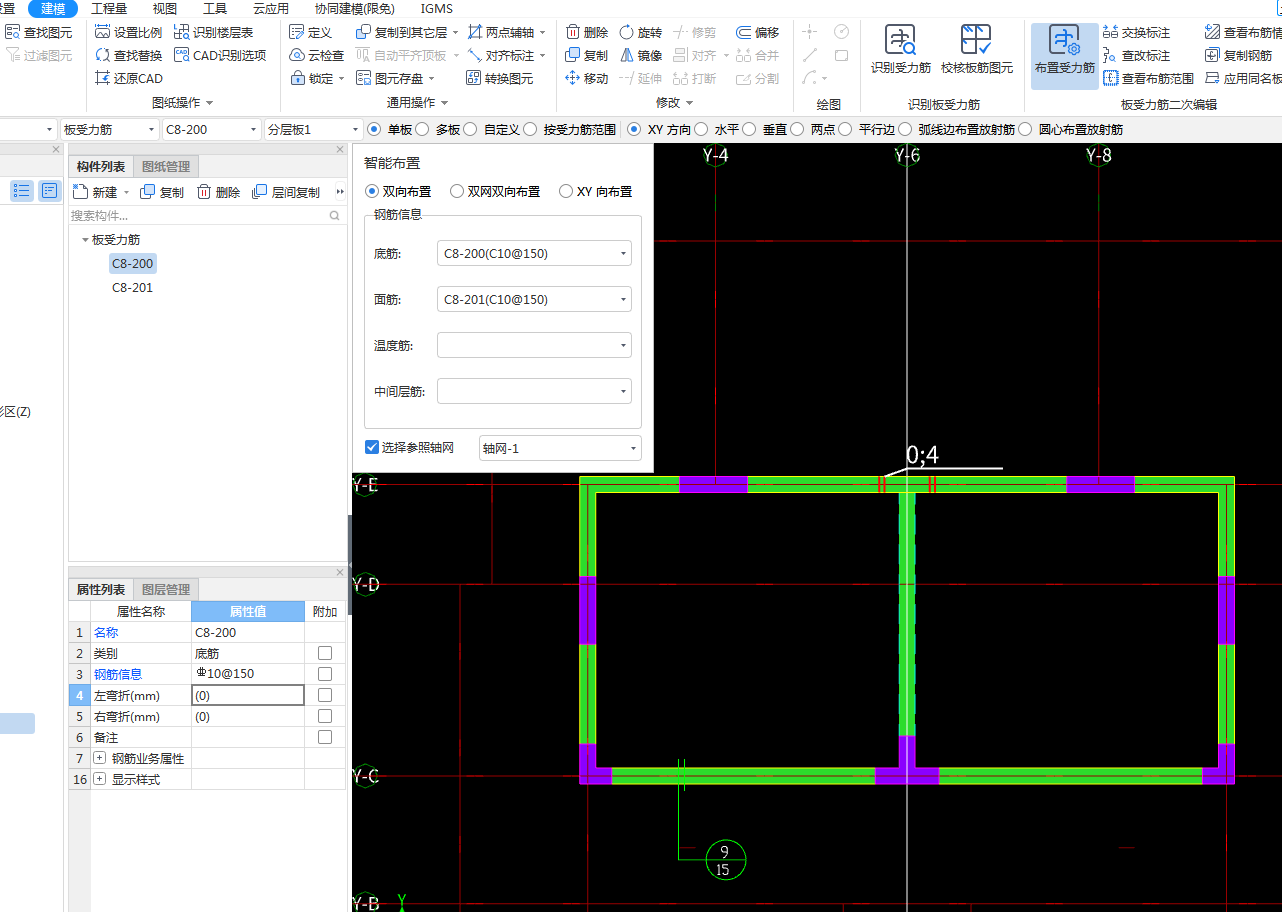Check 附加 box for 备注 row

(x=325, y=737)
